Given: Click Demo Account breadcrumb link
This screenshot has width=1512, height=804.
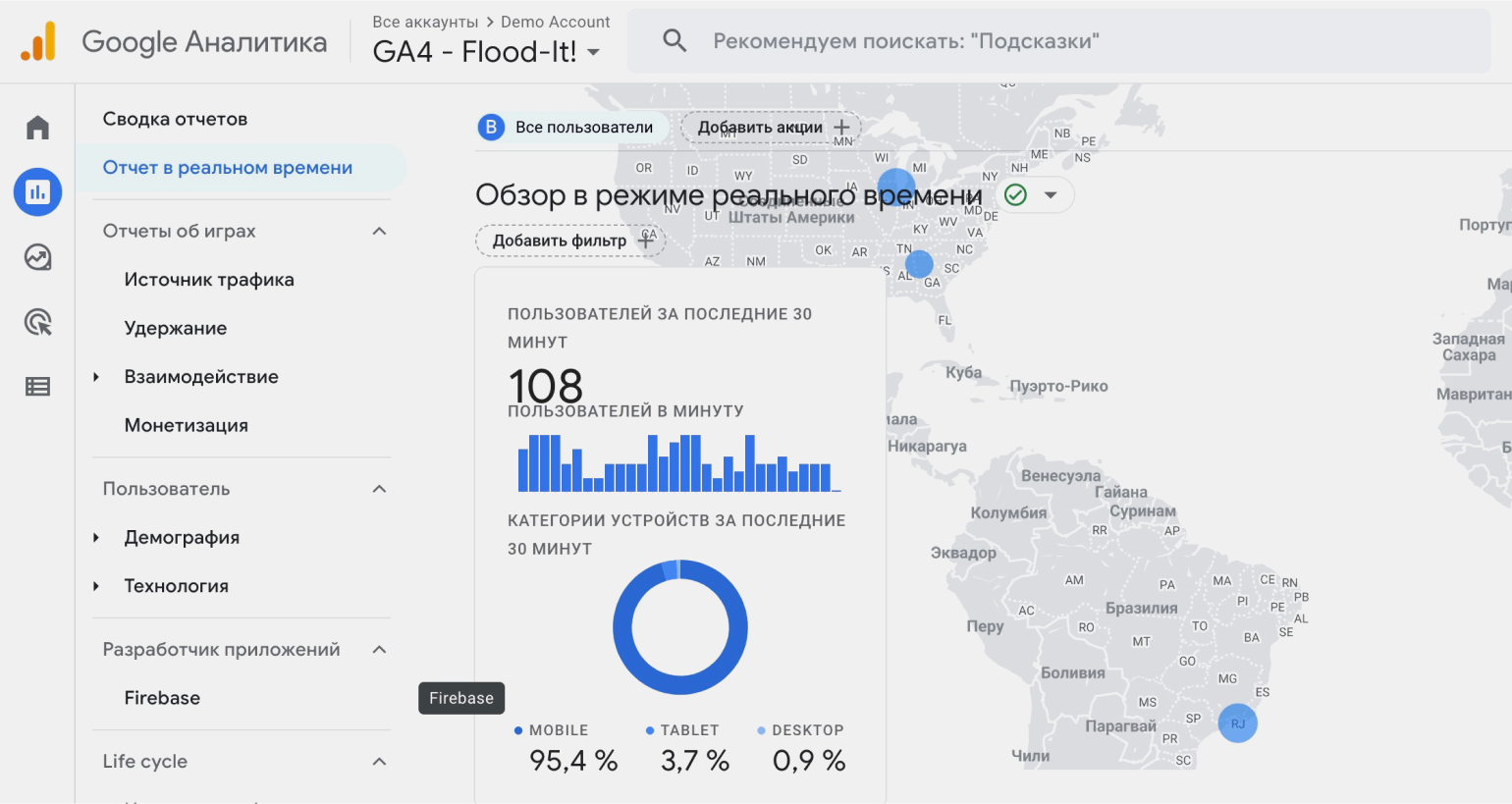Looking at the screenshot, I should pyautogui.click(x=555, y=22).
